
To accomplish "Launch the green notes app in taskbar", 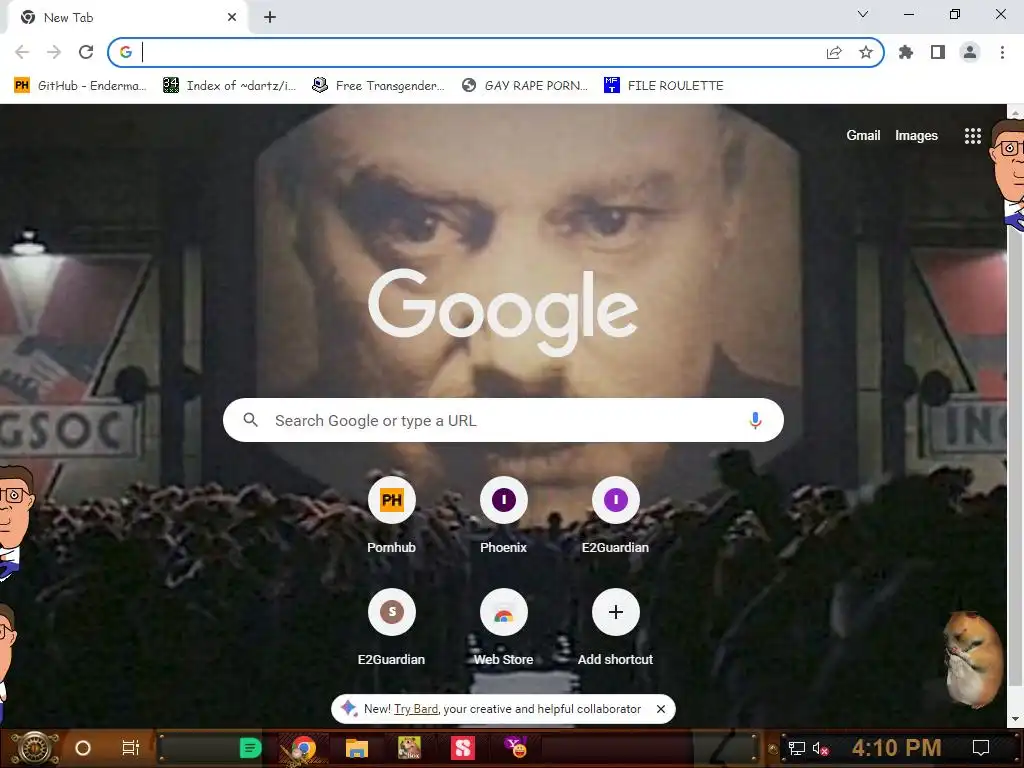I will (251, 748).
